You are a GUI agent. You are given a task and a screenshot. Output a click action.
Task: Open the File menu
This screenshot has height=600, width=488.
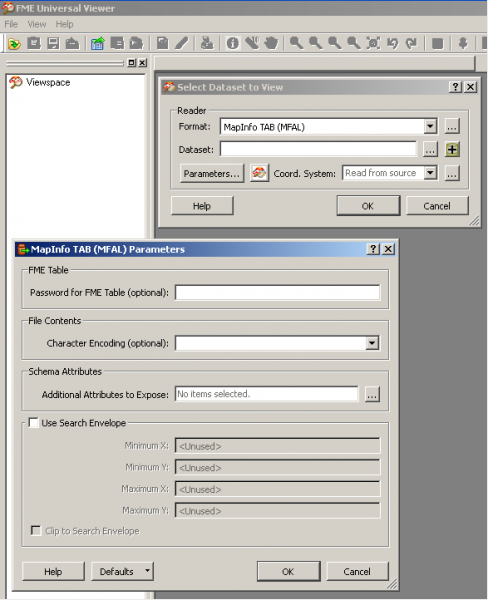tap(11, 24)
